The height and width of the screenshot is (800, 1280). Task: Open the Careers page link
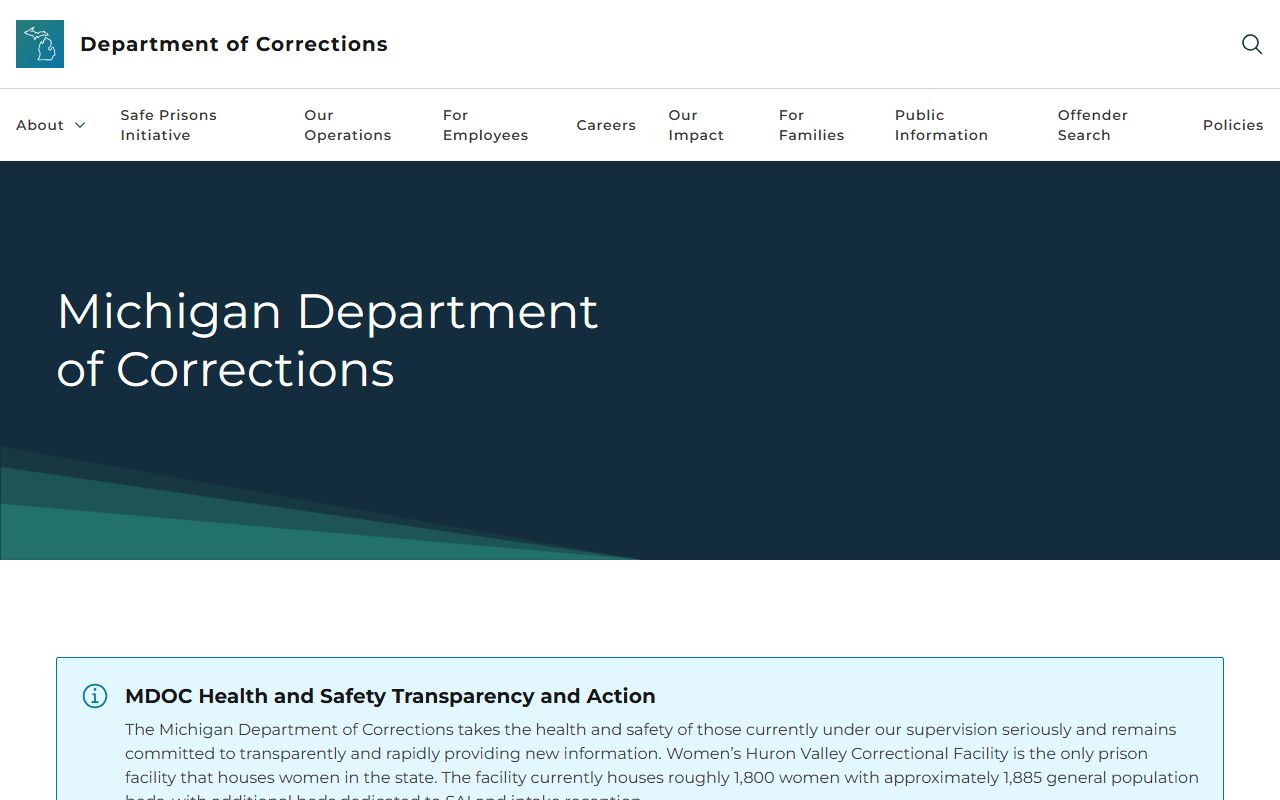tap(606, 125)
